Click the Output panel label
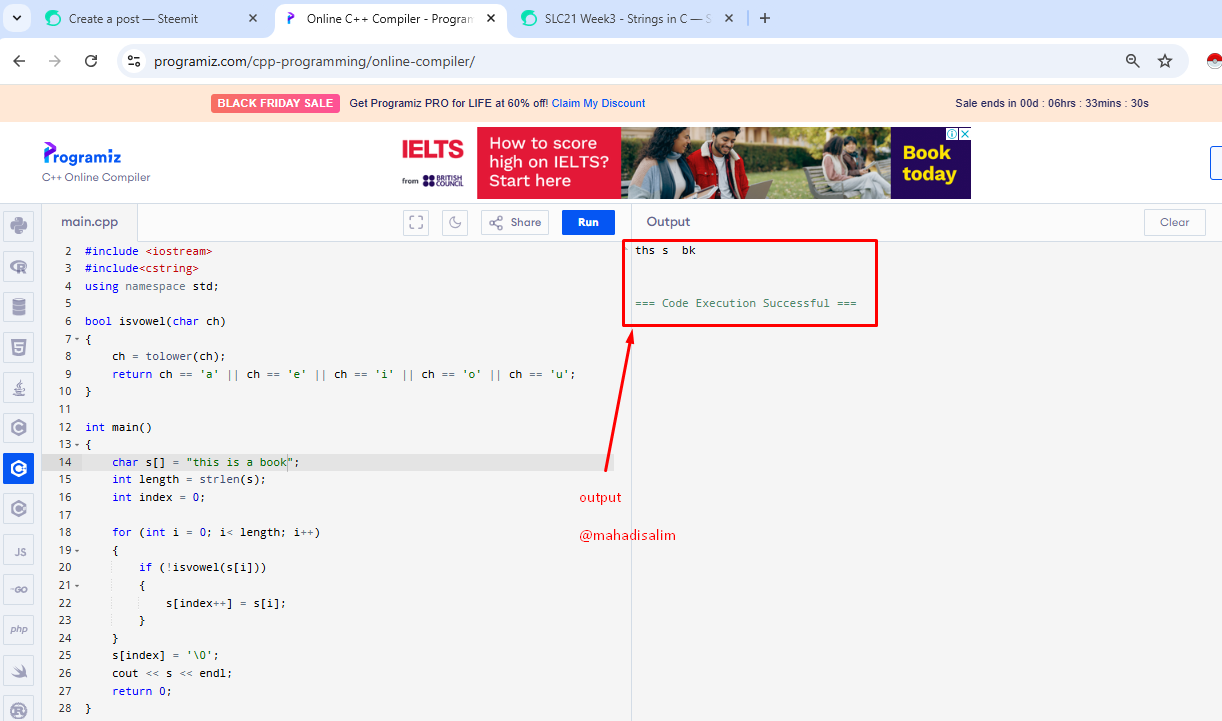Screen dimensions: 1222x721 pyautogui.click(x=668, y=222)
